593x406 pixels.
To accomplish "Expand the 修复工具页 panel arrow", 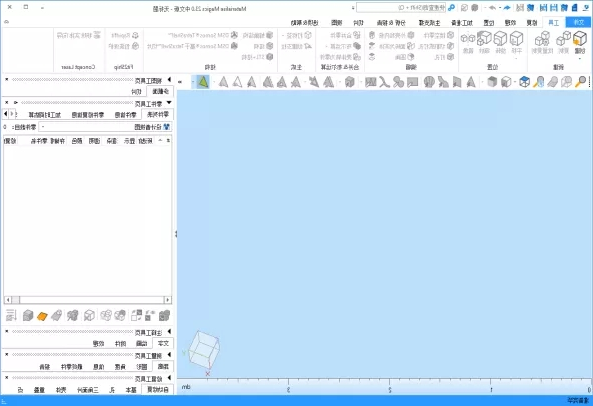I will 169,378.
